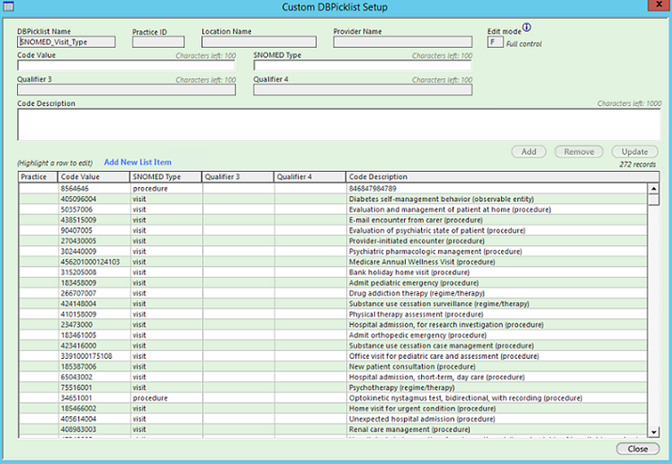Image resolution: width=672 pixels, height=464 pixels.
Task: Sort by the SNOMED Type column header
Action: point(165,177)
